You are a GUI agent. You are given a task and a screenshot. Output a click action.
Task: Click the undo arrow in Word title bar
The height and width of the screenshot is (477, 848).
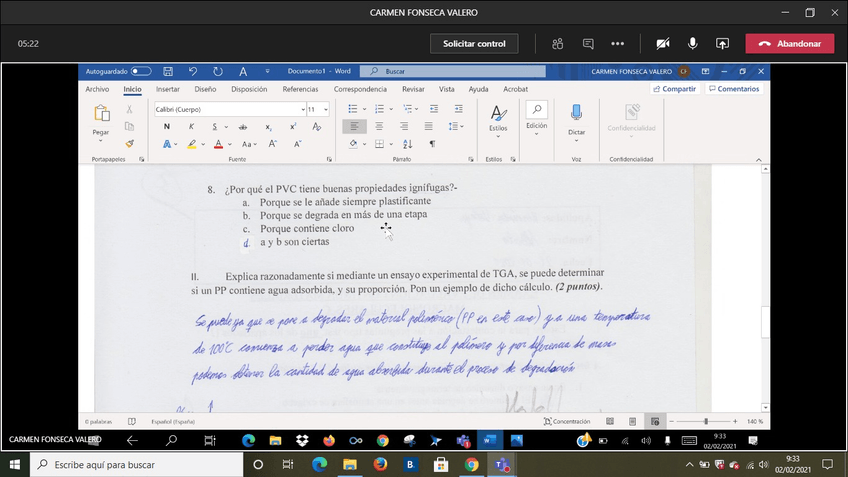(193, 72)
